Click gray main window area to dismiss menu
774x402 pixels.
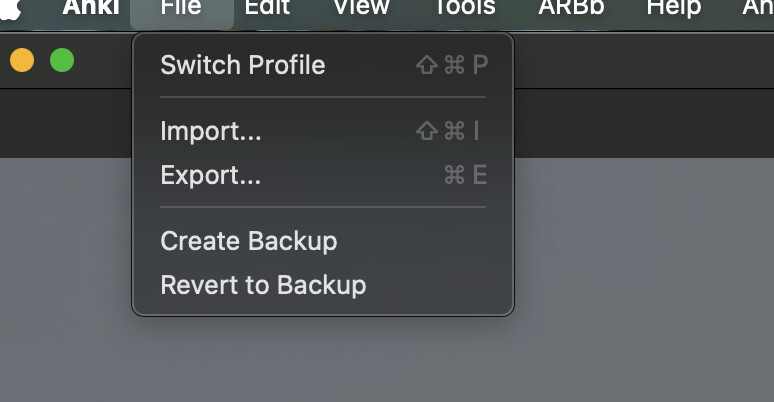642,277
